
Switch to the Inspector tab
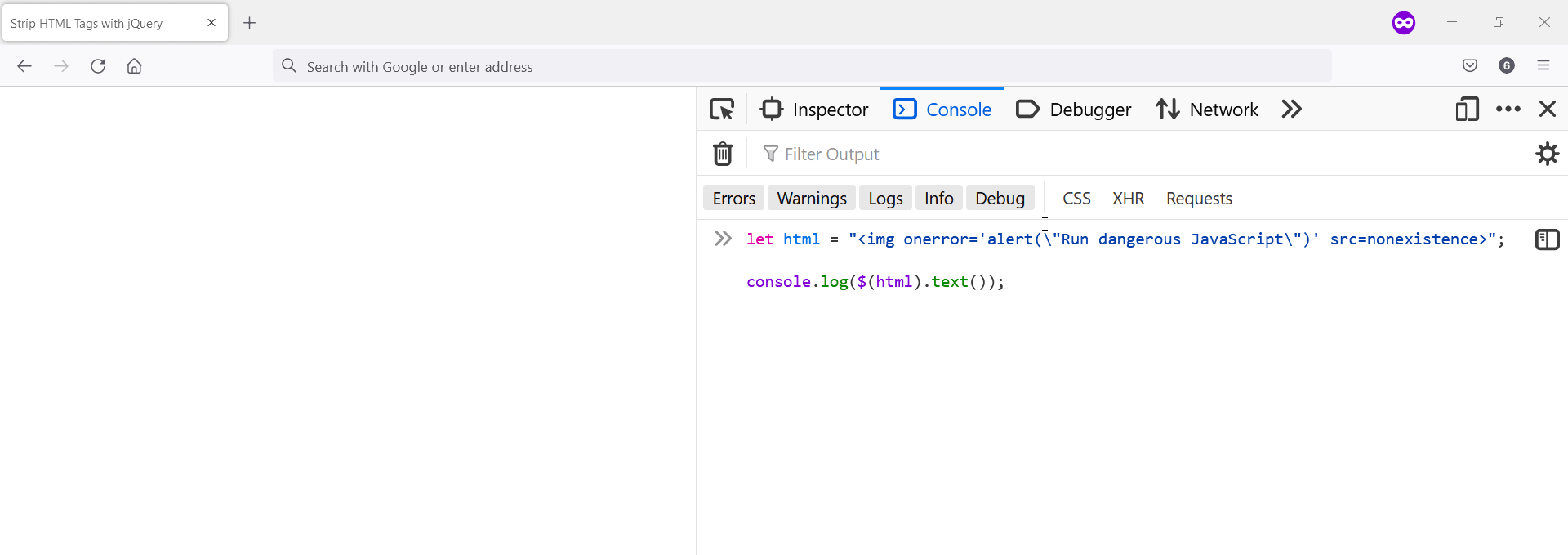(815, 109)
